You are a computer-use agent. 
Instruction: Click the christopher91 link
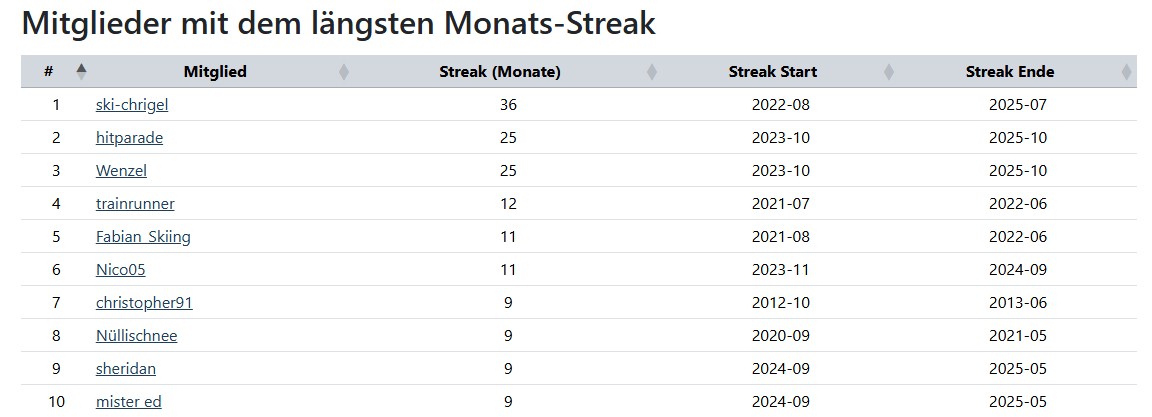144,302
